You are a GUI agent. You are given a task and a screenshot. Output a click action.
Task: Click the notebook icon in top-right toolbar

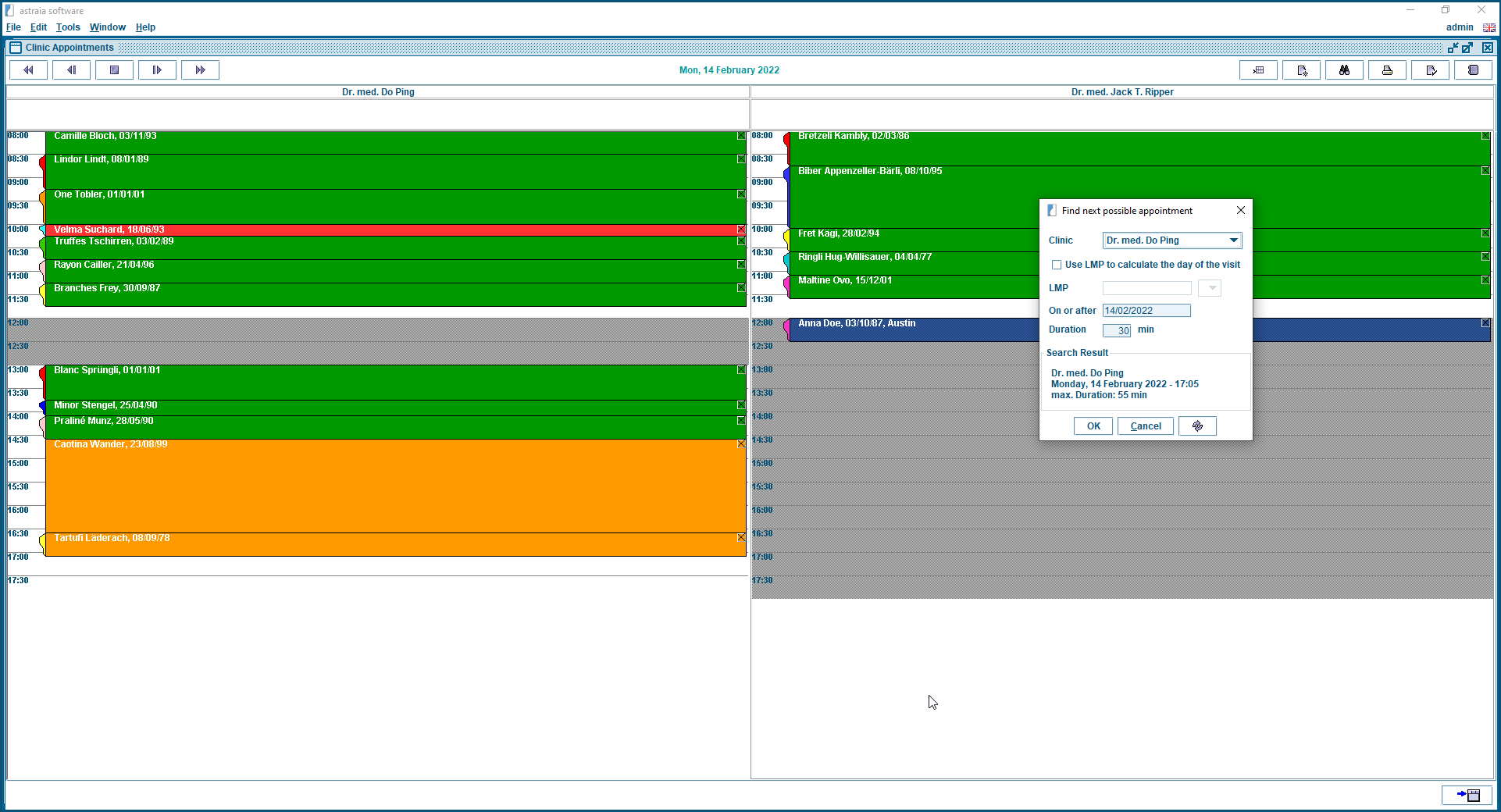click(1473, 70)
